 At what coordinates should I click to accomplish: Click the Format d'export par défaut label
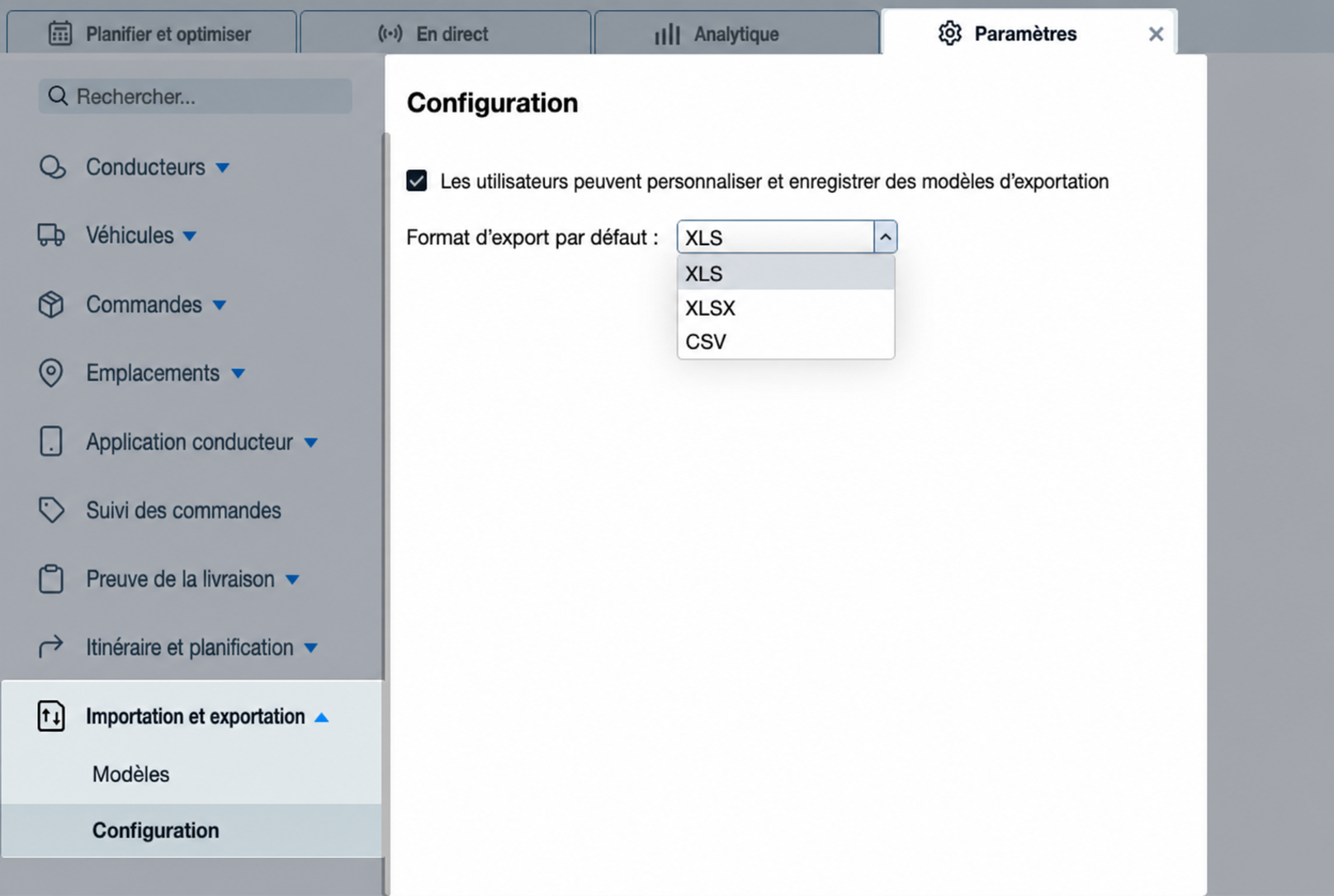[532, 238]
